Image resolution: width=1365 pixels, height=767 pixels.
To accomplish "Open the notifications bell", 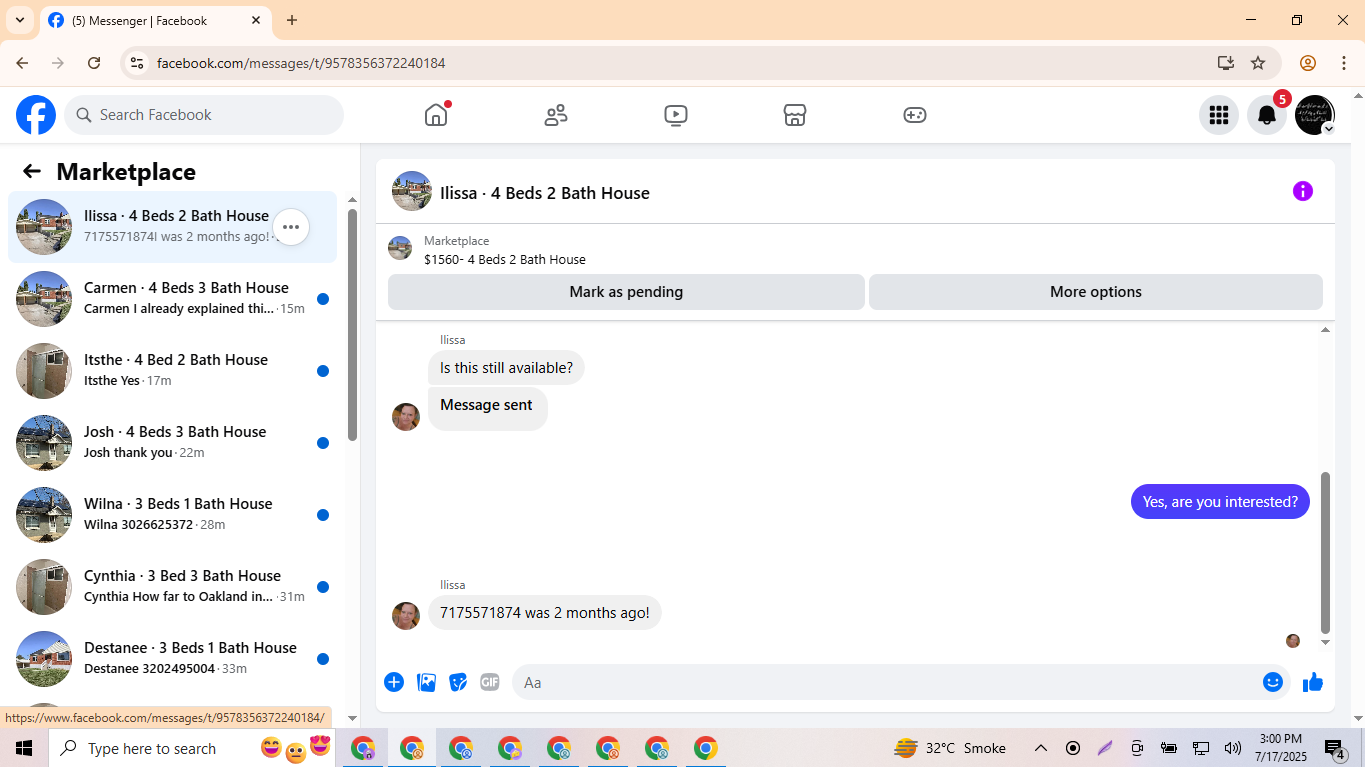I will pyautogui.click(x=1267, y=115).
